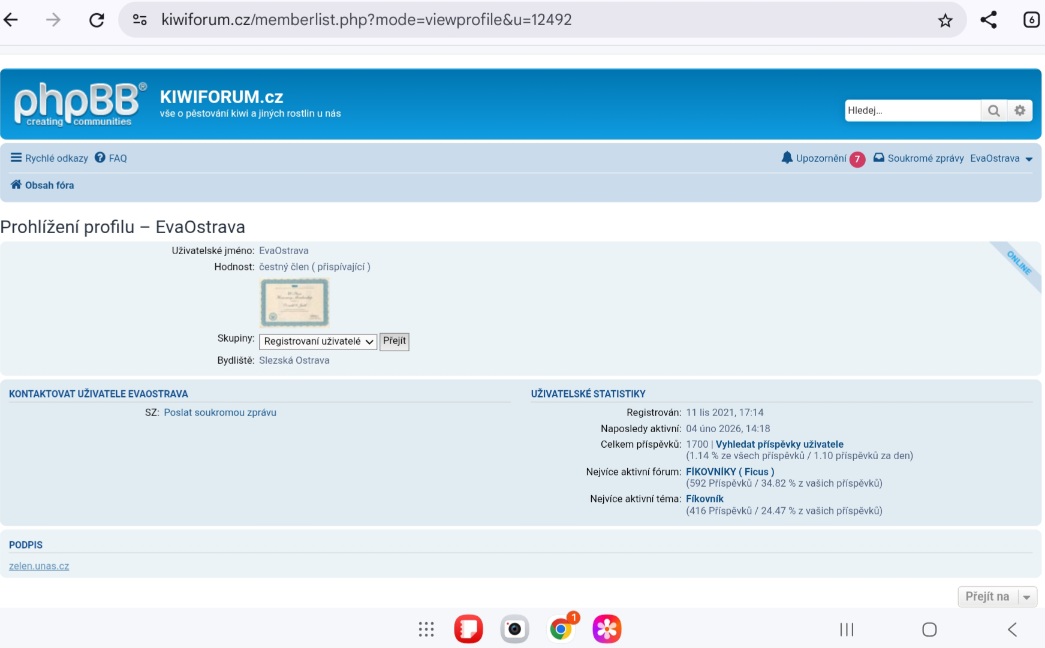Open the Rychlé odkazy menu
The image size is (1045, 648).
pos(56,158)
